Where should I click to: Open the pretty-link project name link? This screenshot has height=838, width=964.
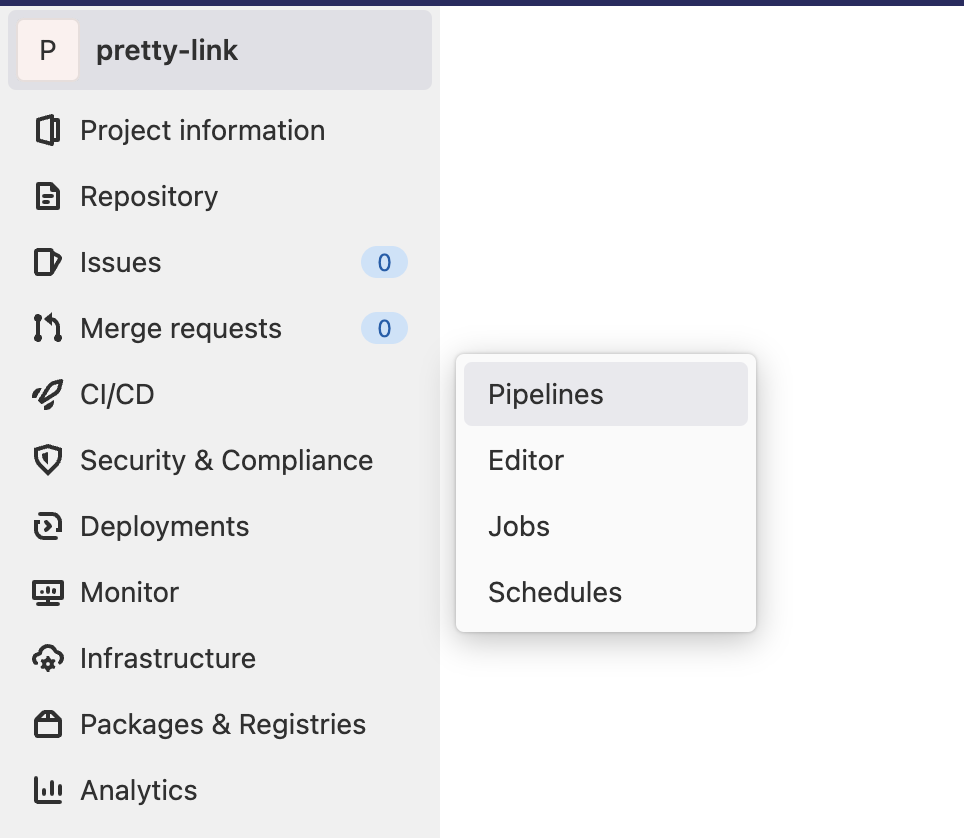[167, 51]
